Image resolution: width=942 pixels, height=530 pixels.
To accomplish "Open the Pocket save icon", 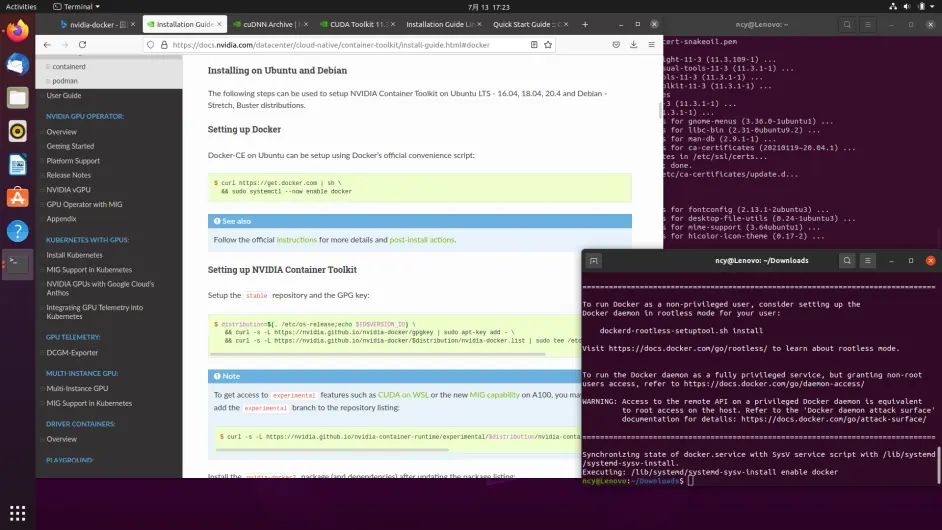I will click(616, 44).
